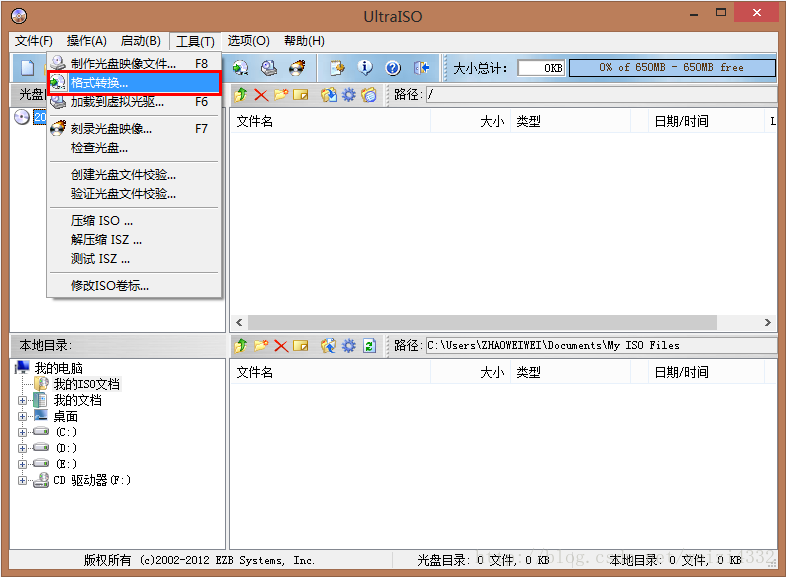Choose 制作光盘映像文件... menu entry
The width and height of the screenshot is (786, 577).
tap(134, 64)
